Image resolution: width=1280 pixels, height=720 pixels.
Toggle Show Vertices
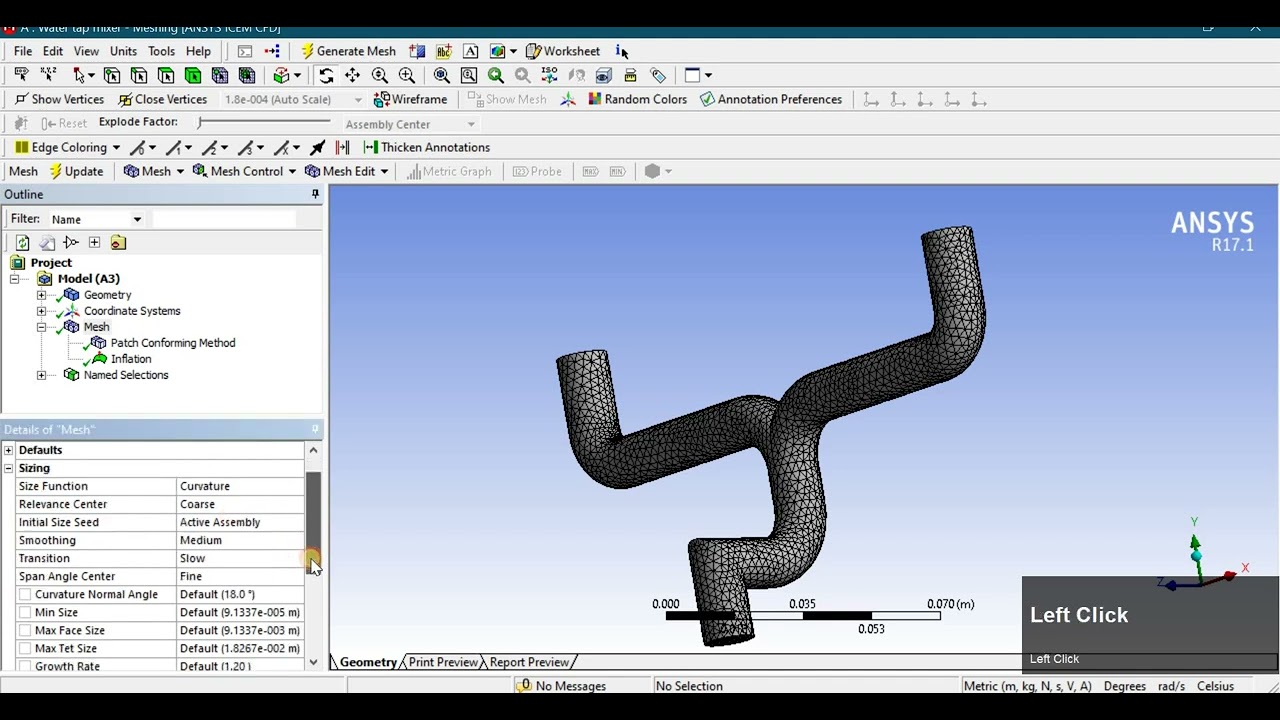(x=59, y=99)
